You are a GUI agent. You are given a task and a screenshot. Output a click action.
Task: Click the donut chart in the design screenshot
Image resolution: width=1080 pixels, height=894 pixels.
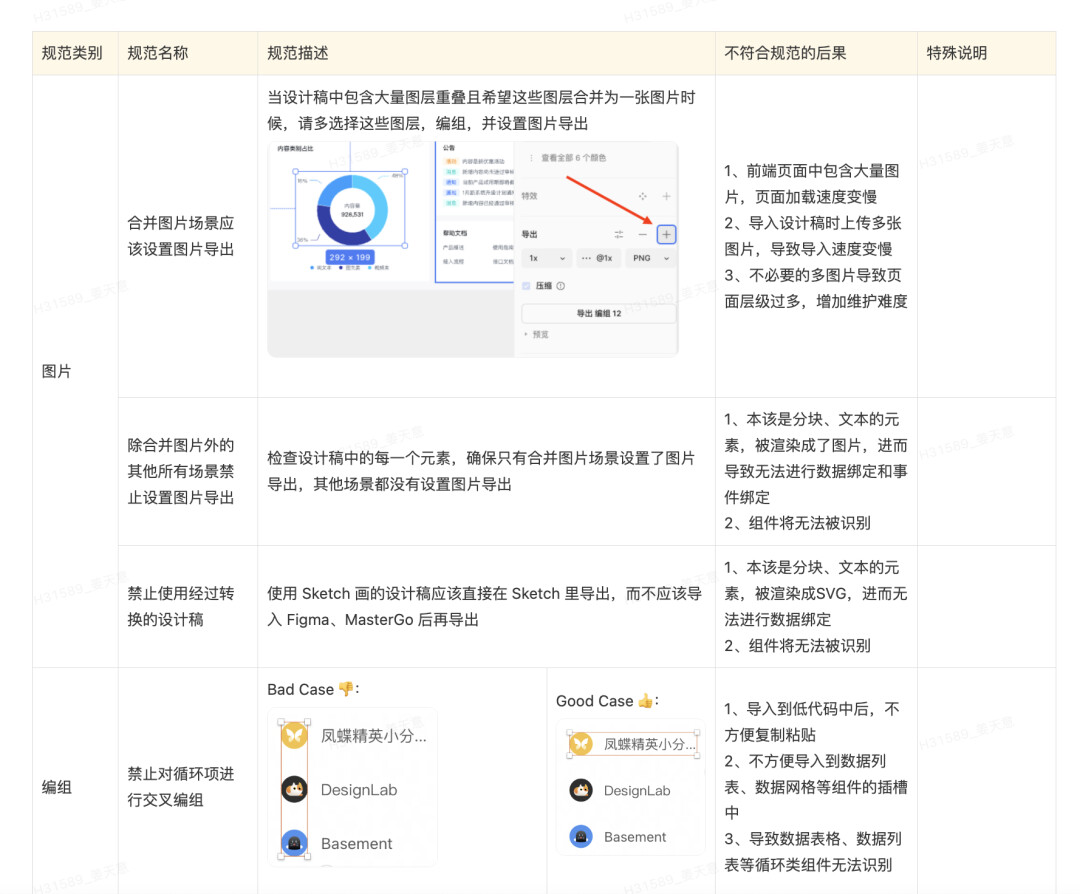click(x=350, y=209)
